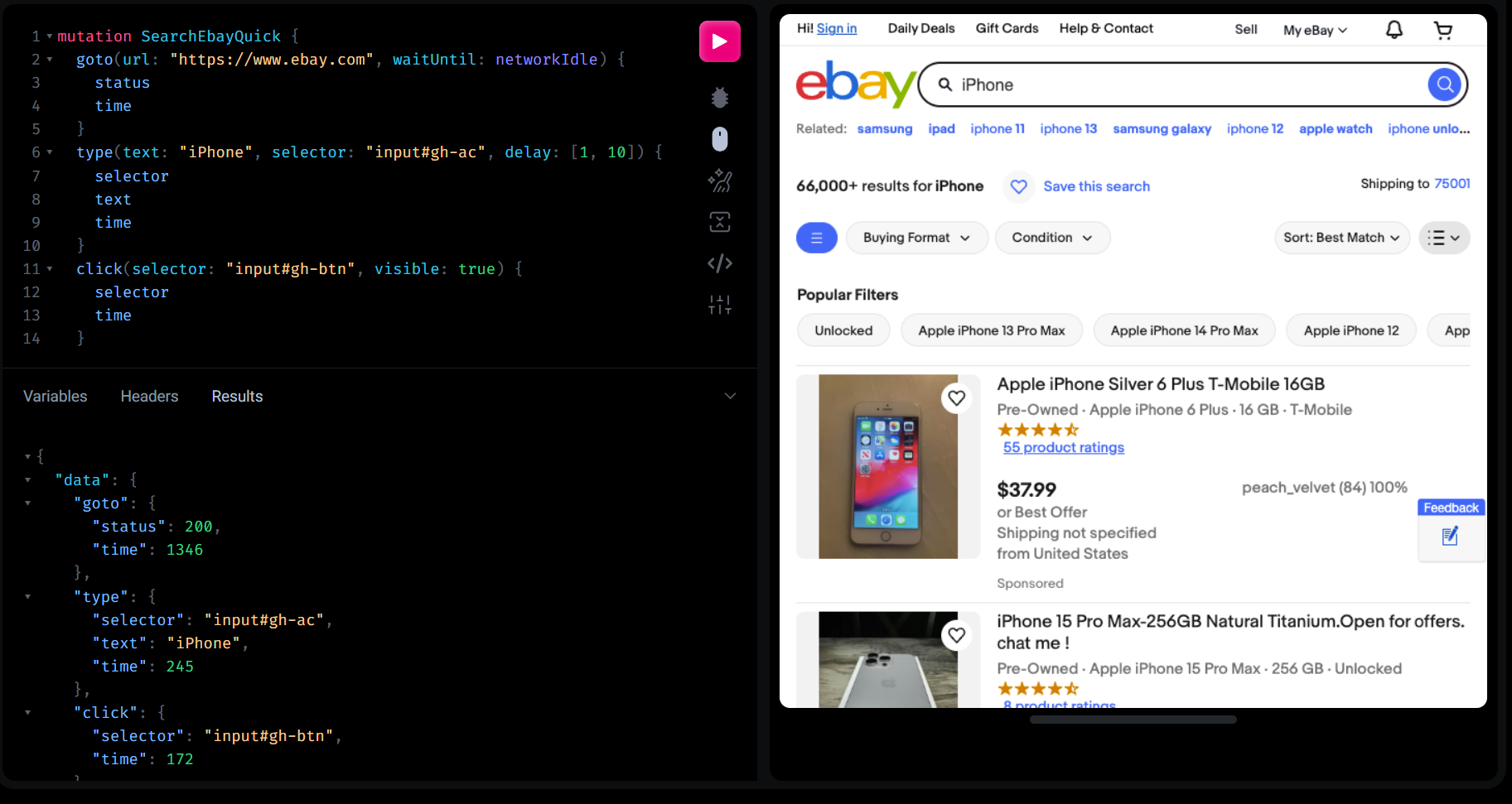Expand the Buying Format dropdown
Screen dimensions: 1512x804
coord(916,238)
